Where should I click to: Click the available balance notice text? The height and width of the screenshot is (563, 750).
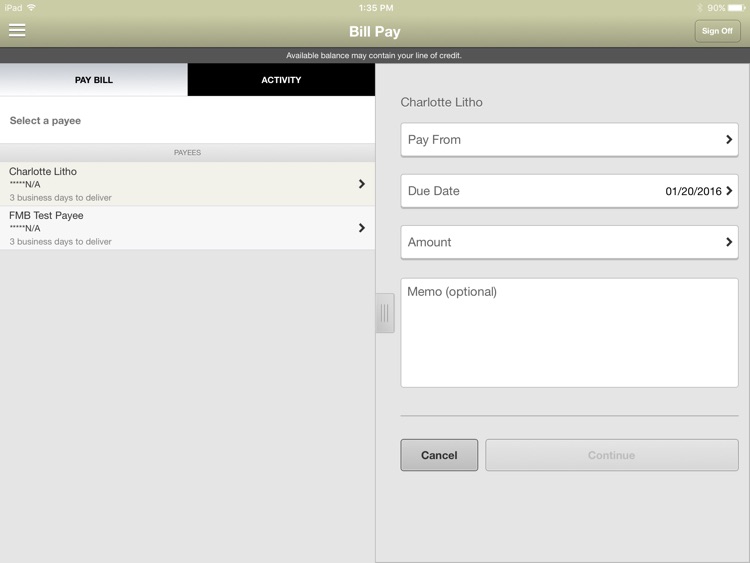(x=374, y=55)
